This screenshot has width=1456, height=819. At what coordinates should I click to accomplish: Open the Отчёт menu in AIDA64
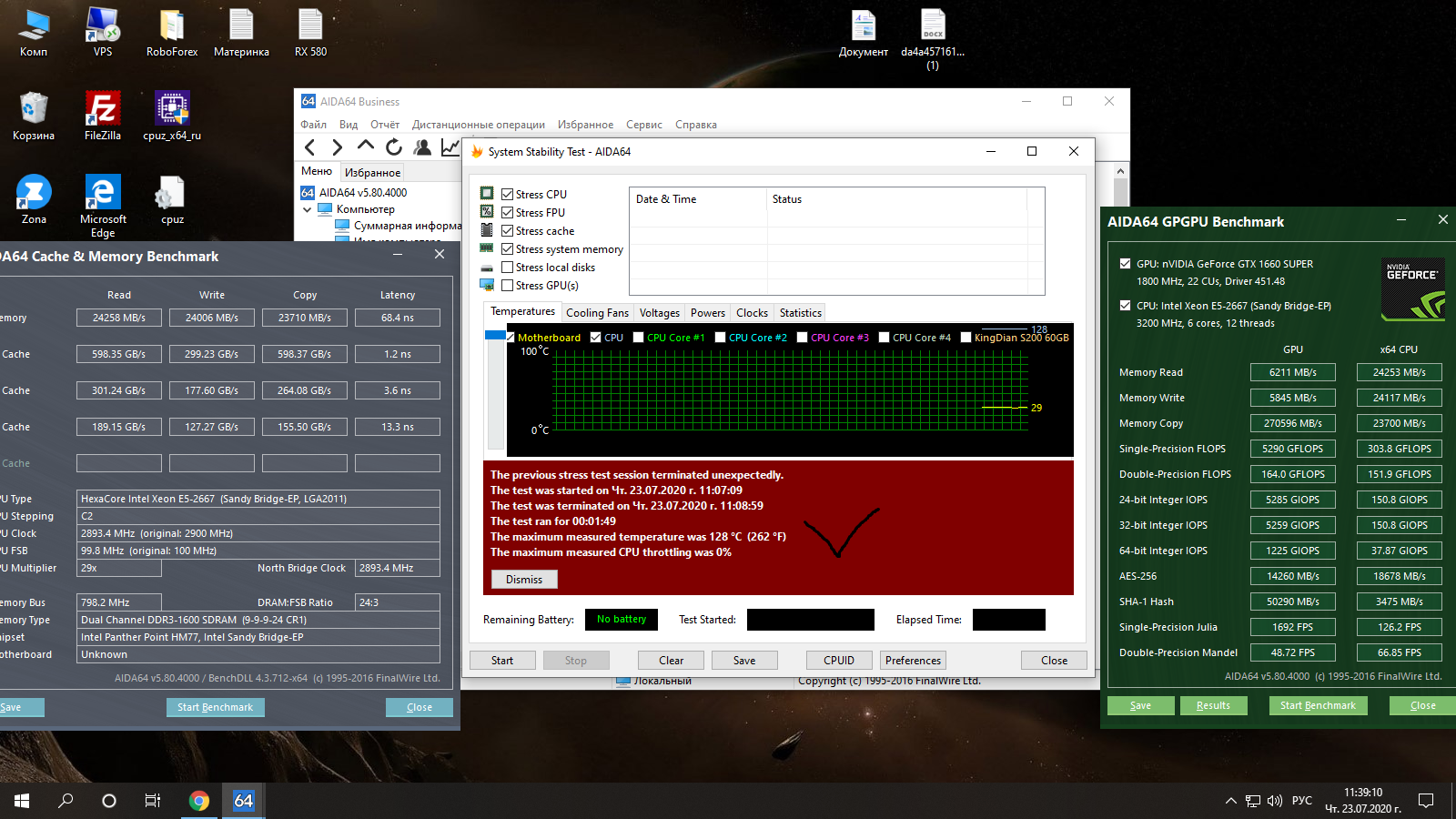pos(385,125)
